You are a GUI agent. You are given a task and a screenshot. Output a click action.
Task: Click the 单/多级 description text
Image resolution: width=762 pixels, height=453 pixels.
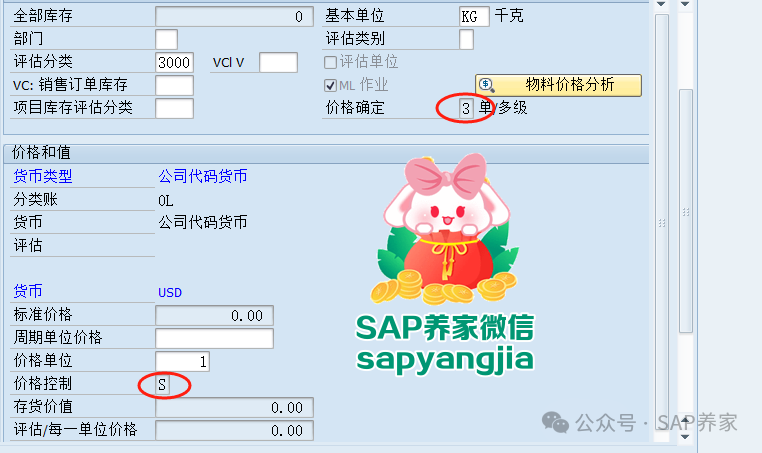coord(503,107)
